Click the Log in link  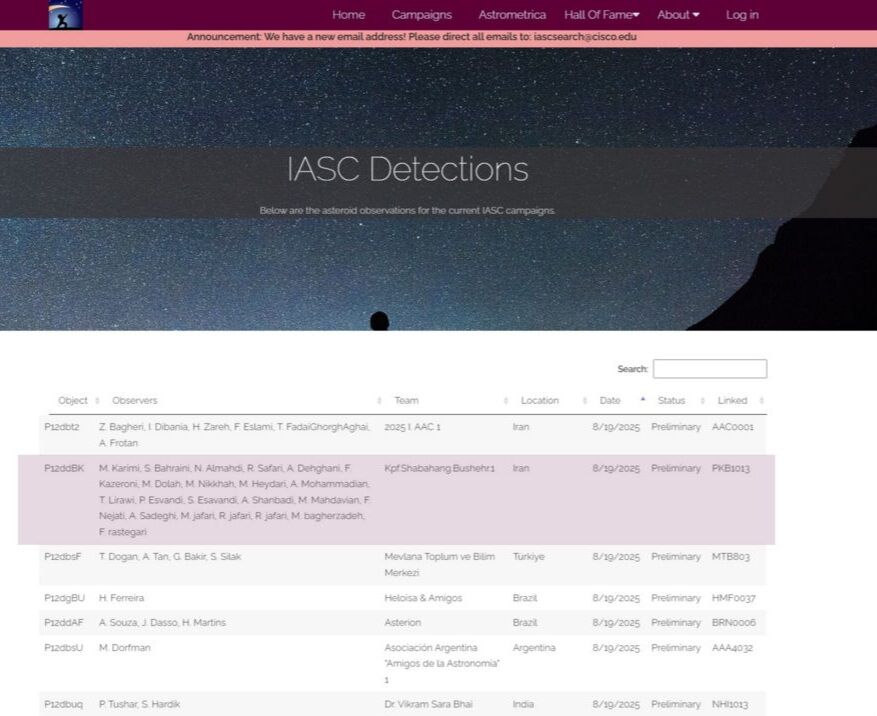[x=742, y=15]
